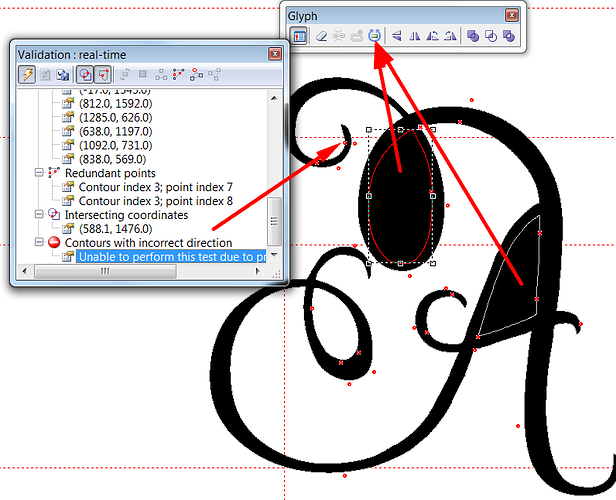
Task: Click the first icon in the Glyph toolbar
Action: [x=299, y=35]
